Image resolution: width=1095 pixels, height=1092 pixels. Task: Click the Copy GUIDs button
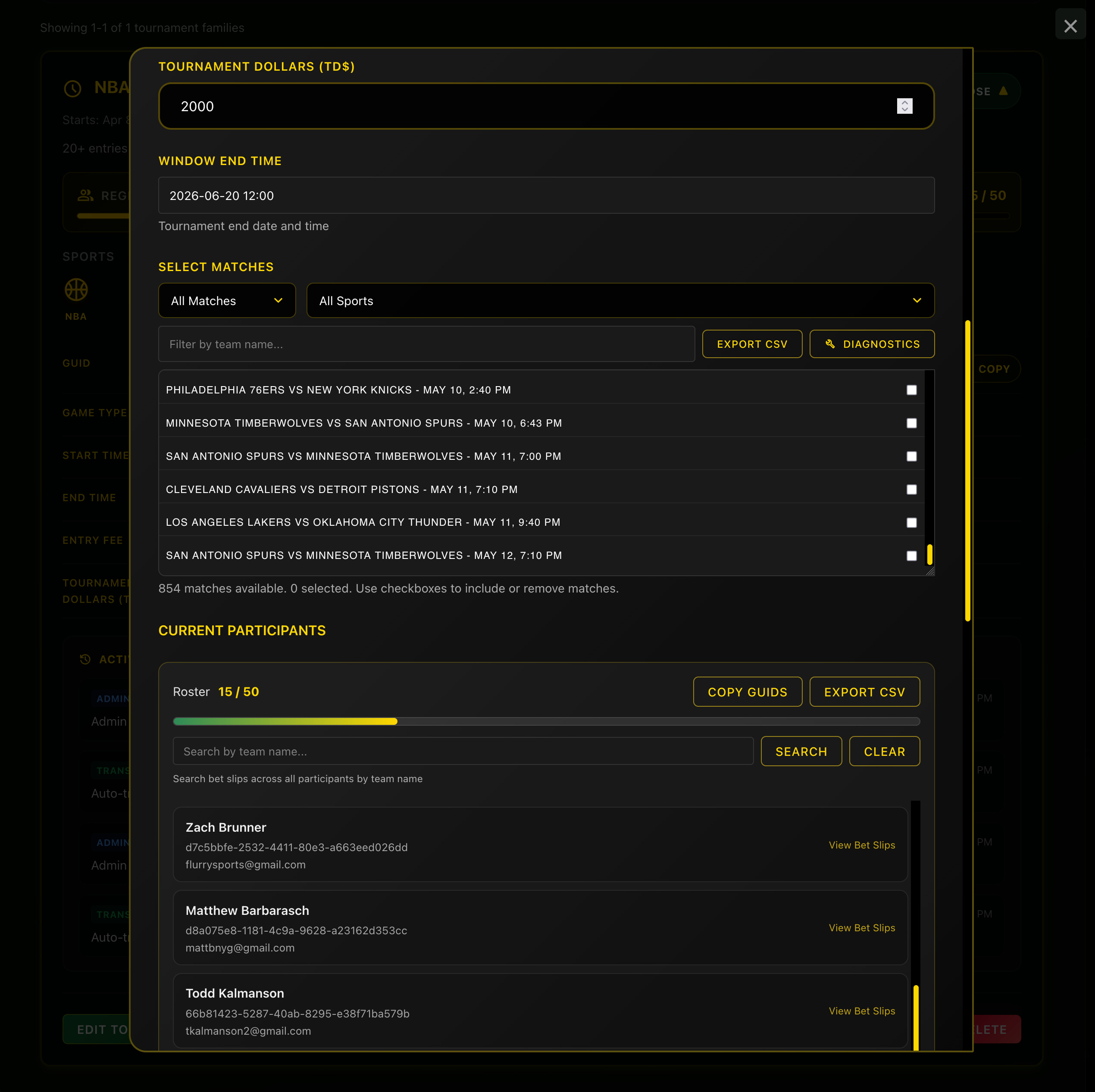pos(748,692)
